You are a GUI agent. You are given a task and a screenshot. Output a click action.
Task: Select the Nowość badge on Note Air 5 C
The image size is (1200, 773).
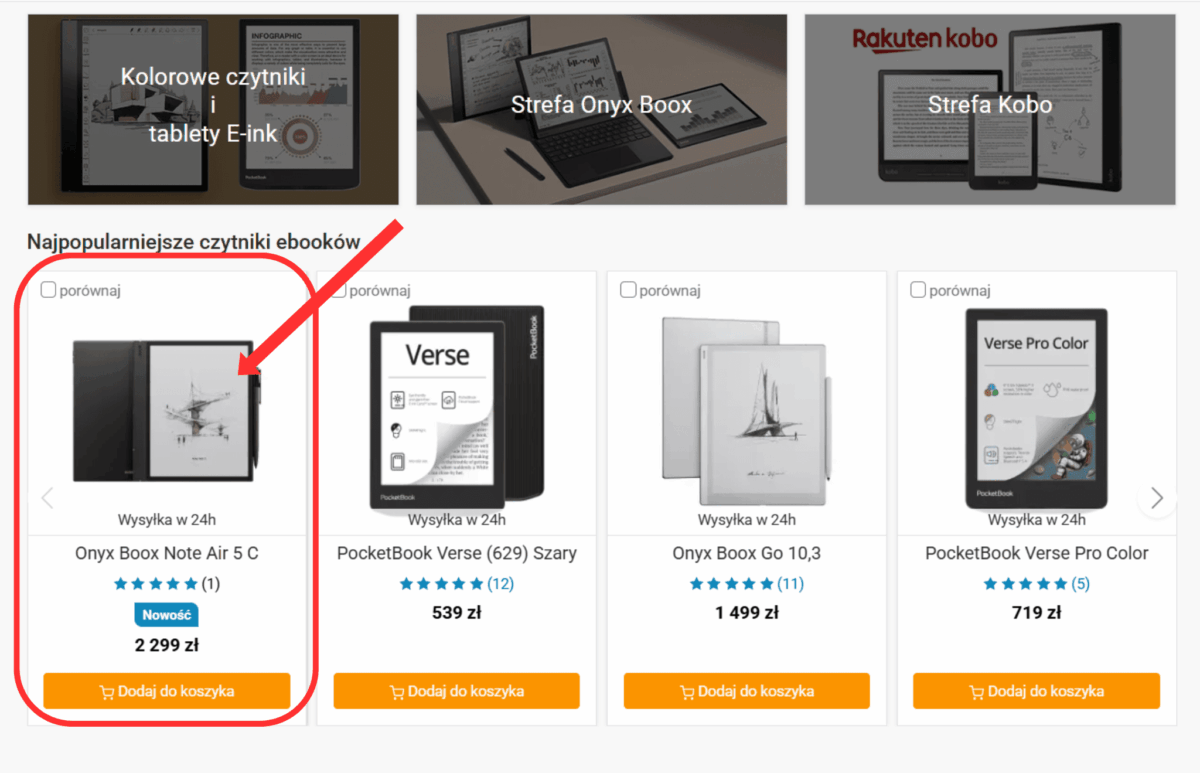pos(167,615)
